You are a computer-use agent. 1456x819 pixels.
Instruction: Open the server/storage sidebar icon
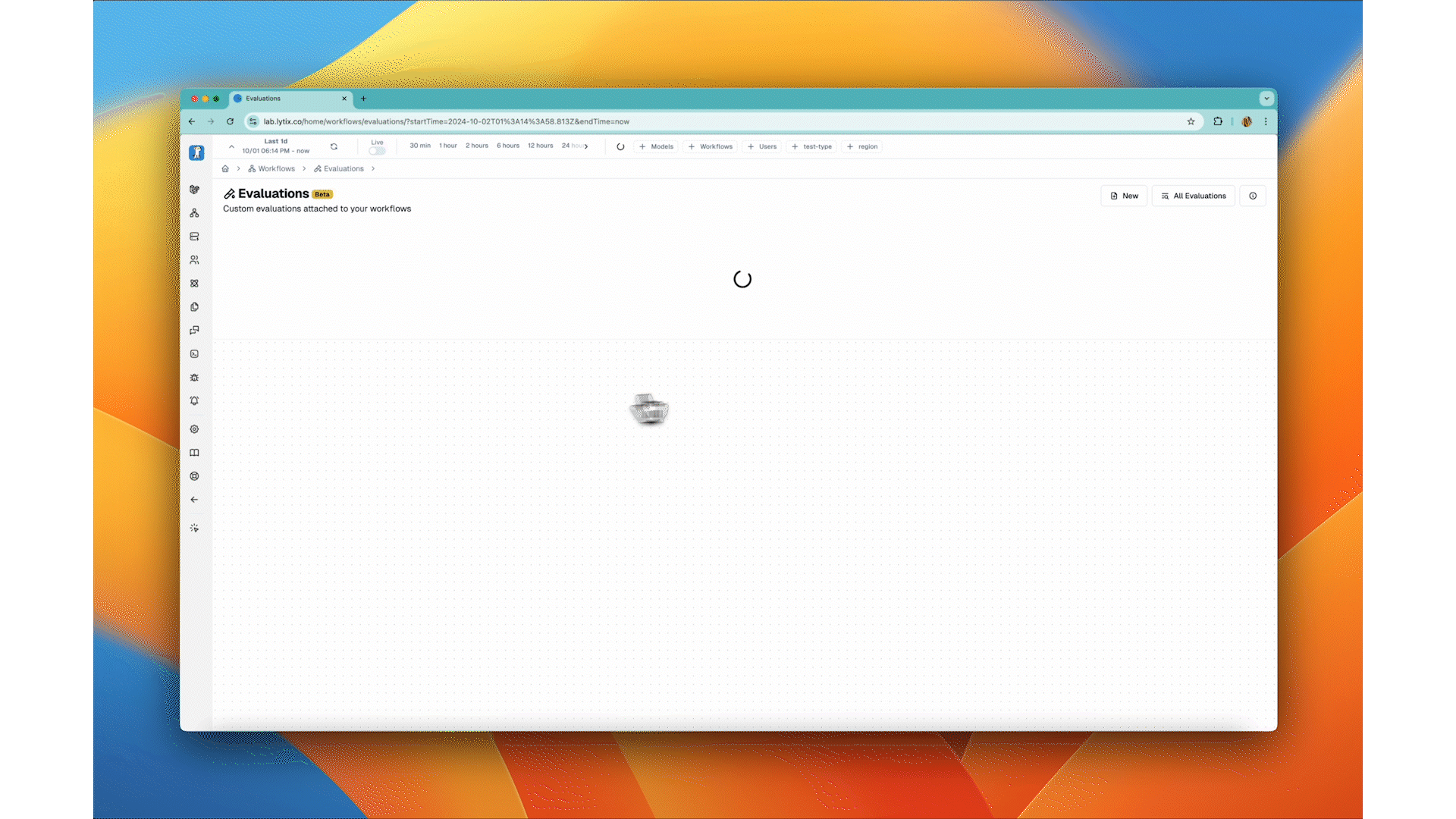(x=194, y=237)
